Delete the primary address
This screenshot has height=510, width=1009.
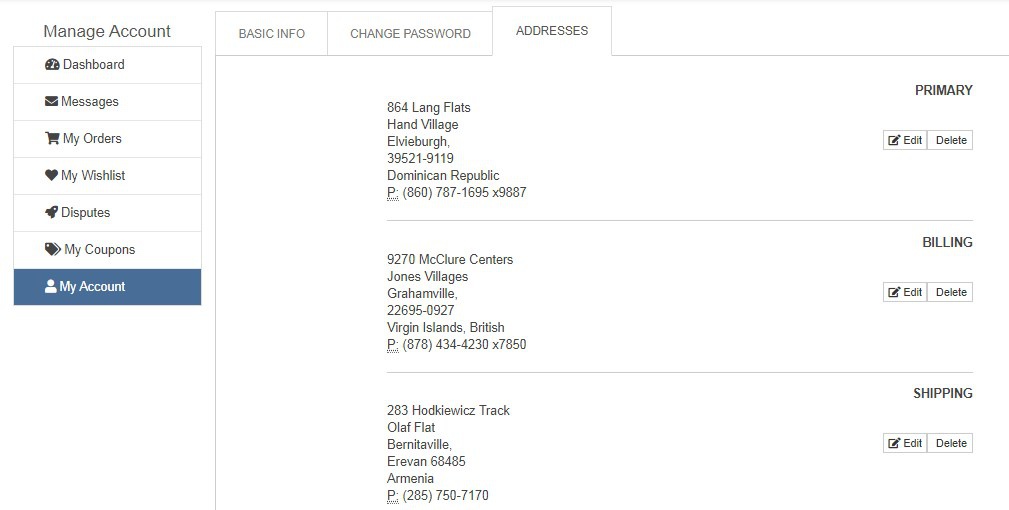950,141
